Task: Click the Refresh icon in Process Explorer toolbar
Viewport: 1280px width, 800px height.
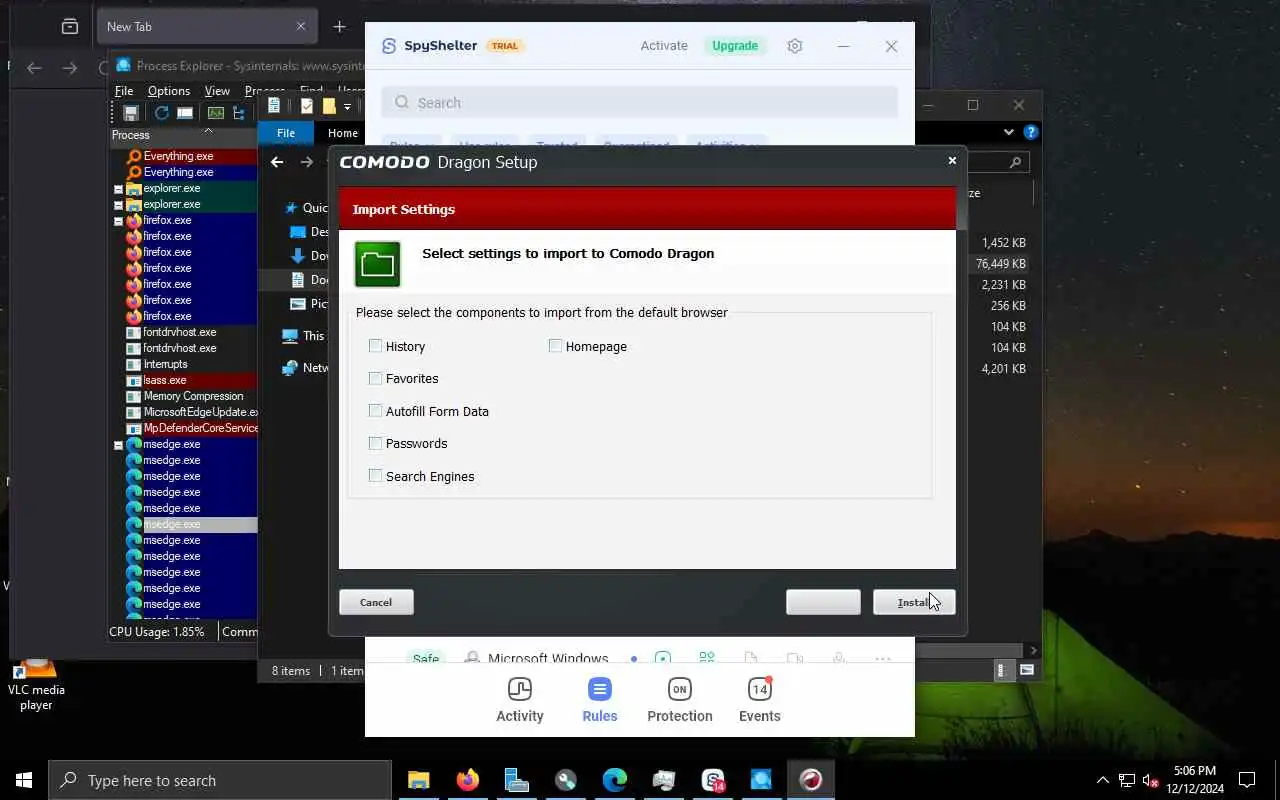Action: click(161, 113)
